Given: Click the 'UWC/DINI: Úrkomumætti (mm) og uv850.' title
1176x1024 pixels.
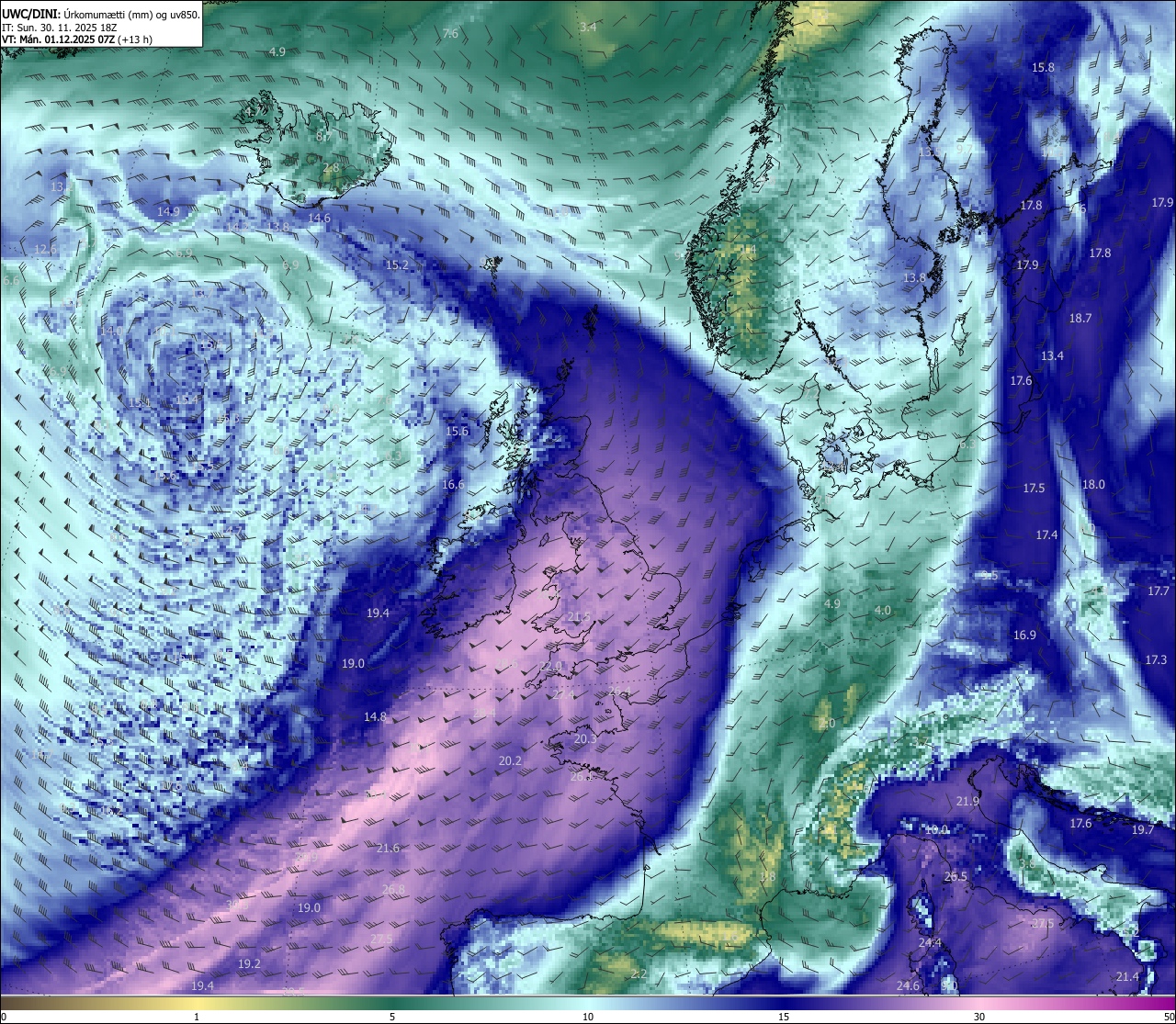Looking at the screenshot, I should [101, 14].
